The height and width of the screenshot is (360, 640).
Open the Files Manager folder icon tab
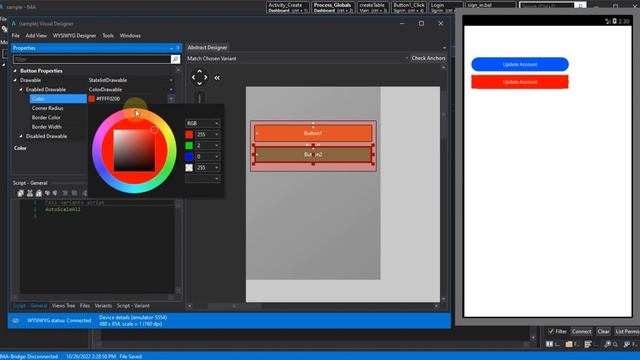(x=569, y=344)
